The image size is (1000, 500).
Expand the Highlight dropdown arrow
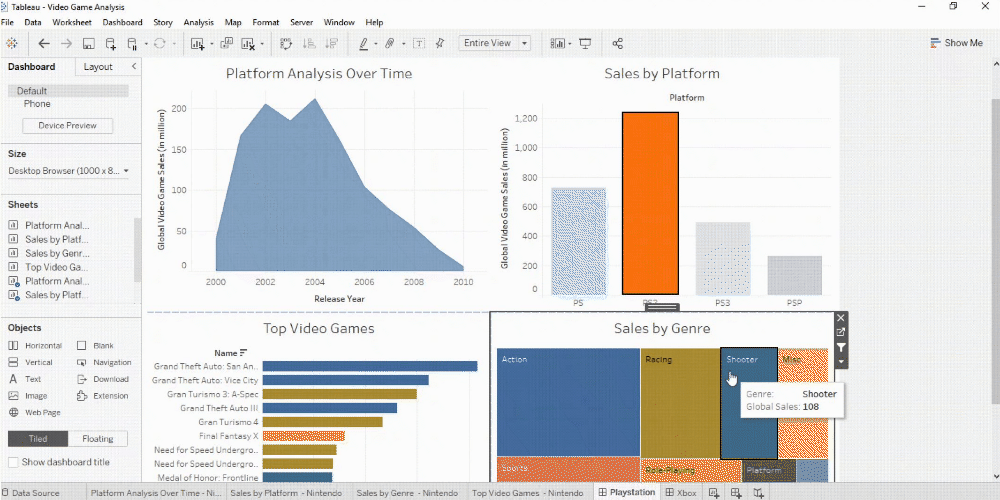(376, 44)
